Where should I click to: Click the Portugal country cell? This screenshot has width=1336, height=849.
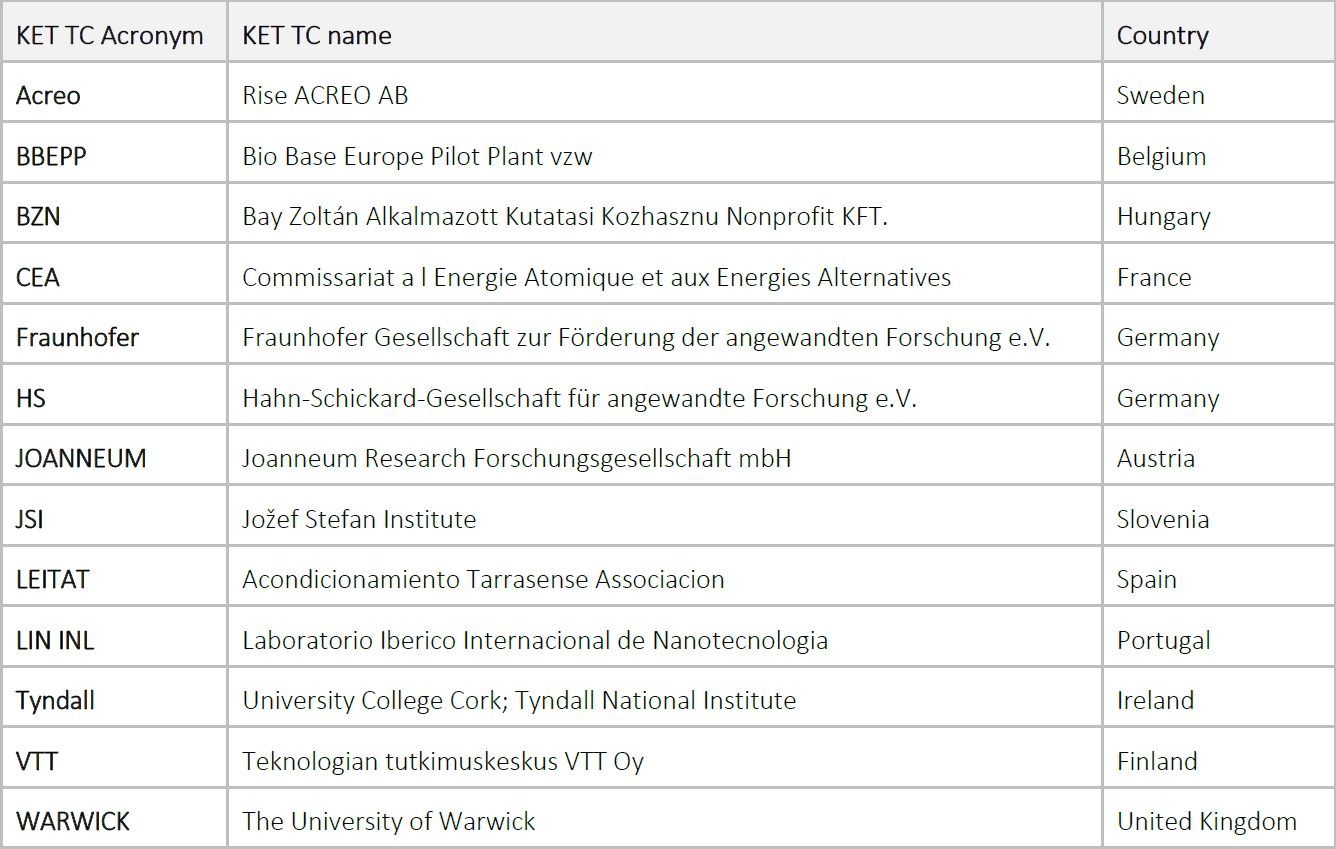pos(1163,641)
